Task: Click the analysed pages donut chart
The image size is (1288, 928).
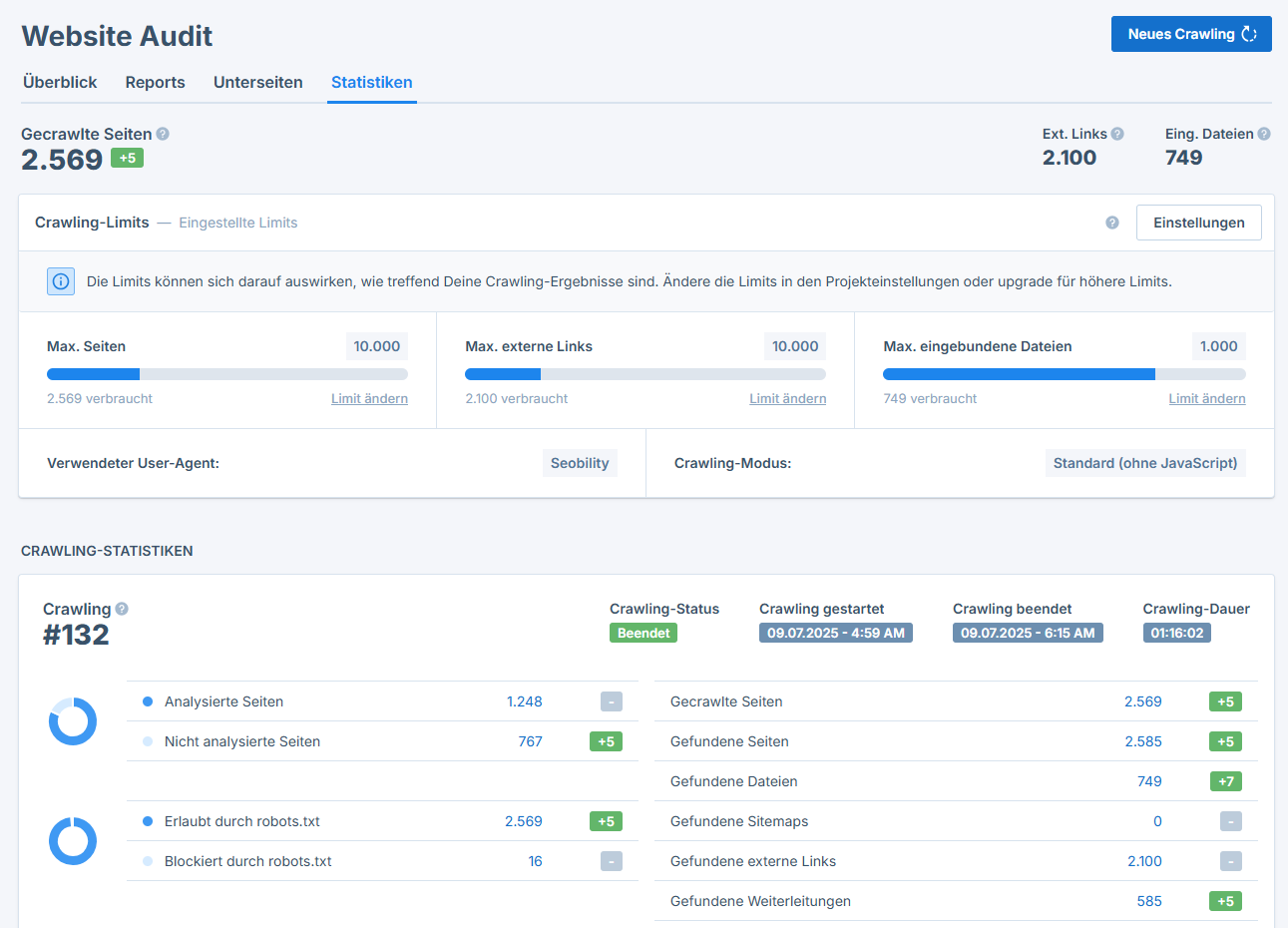Action: coord(73,721)
